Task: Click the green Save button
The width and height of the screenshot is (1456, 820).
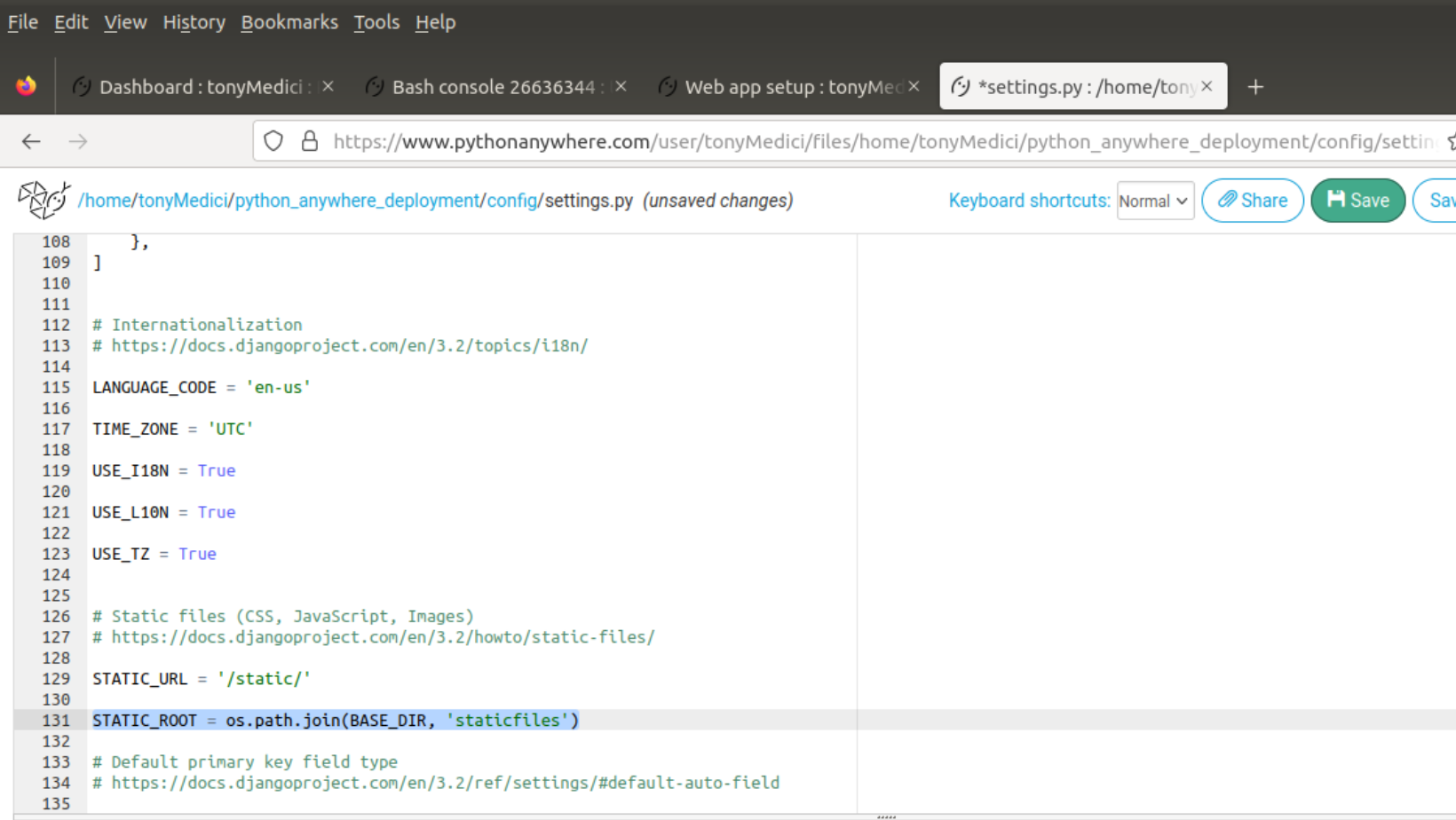Action: point(1358,201)
